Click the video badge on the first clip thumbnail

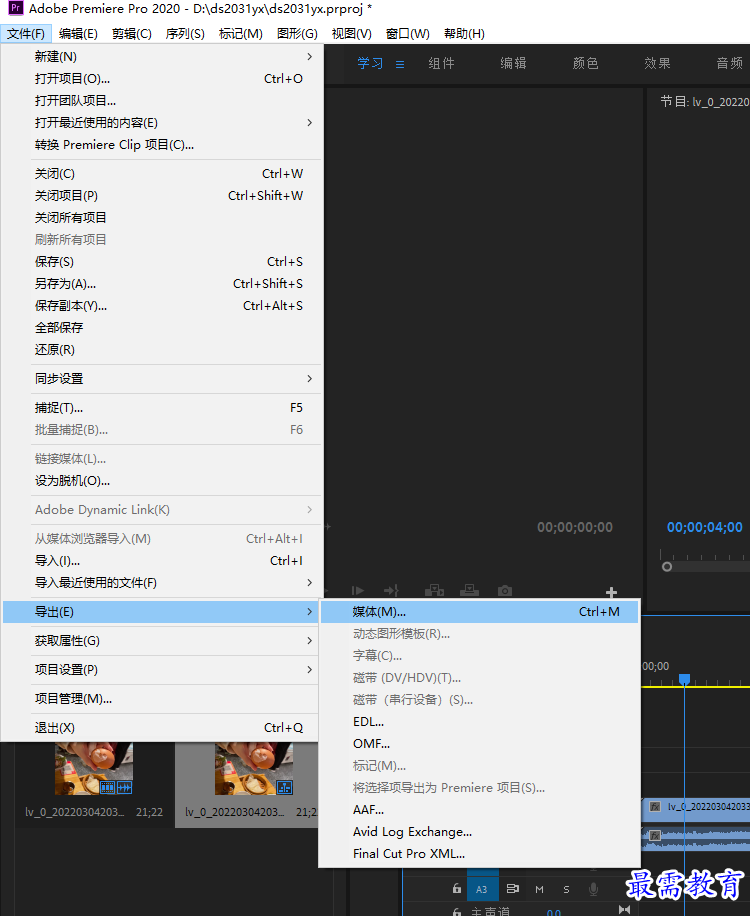click(107, 787)
